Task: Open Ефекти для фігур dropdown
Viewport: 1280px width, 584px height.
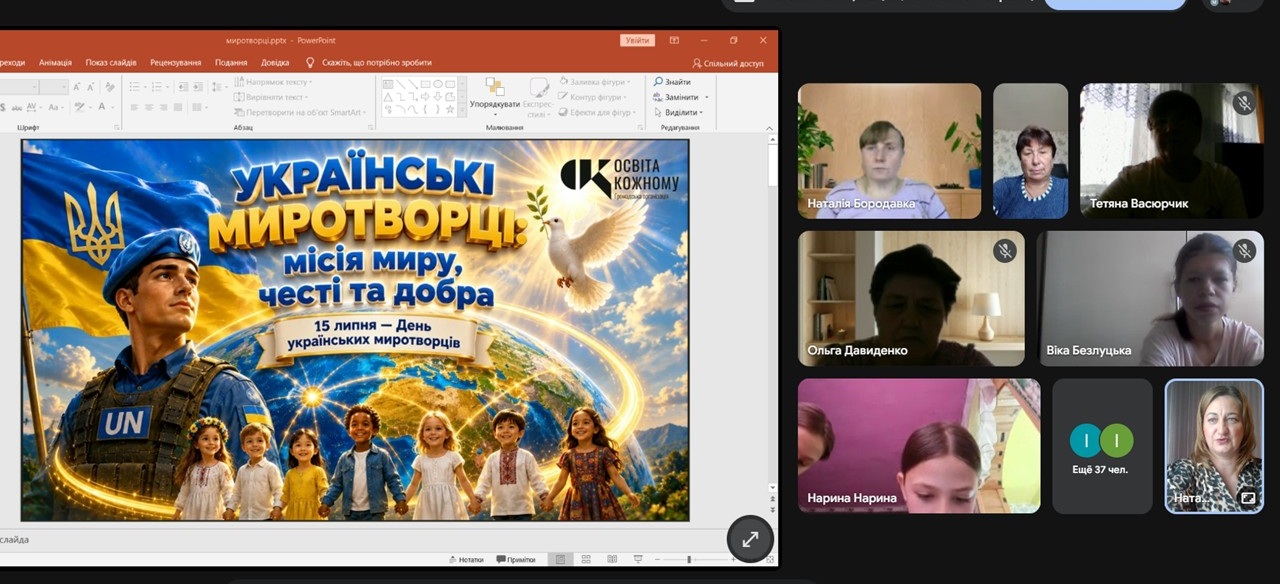Action: (598, 112)
